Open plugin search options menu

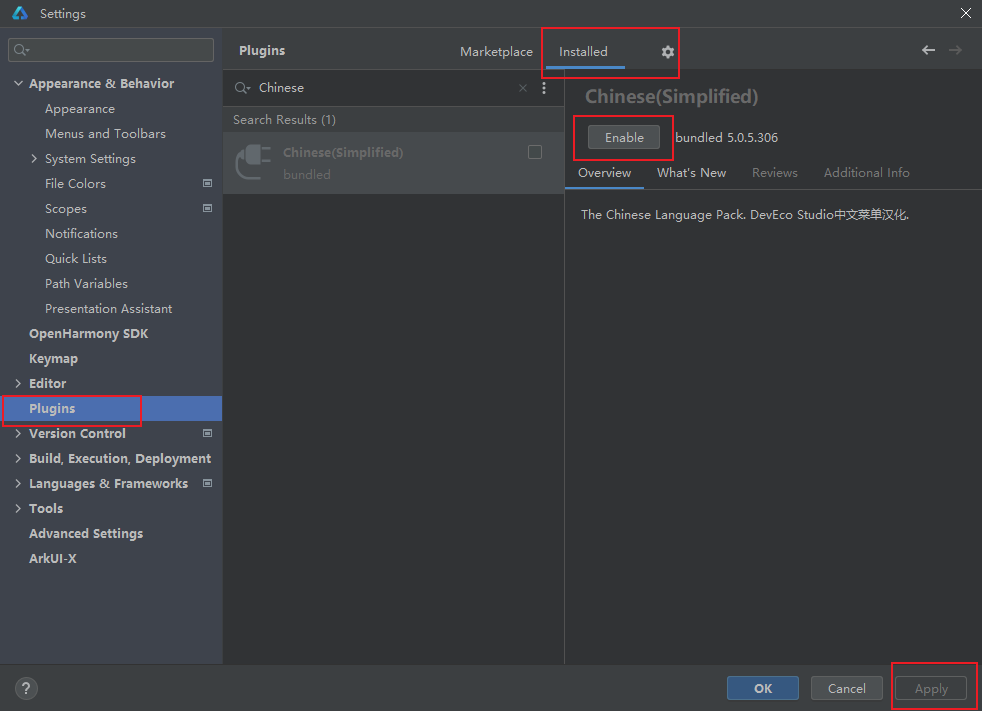pyautogui.click(x=544, y=88)
